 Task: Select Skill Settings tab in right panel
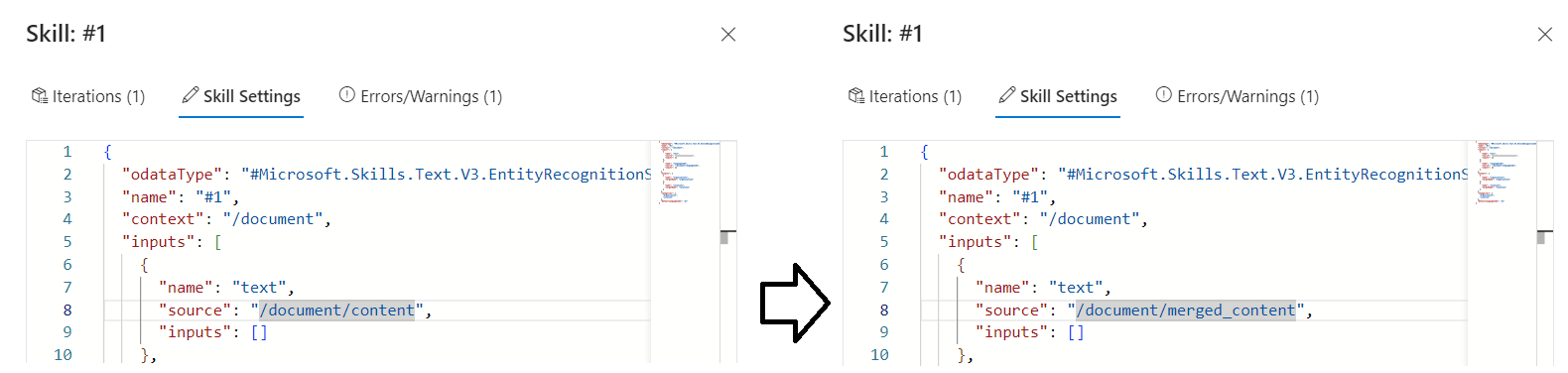coord(1058,96)
